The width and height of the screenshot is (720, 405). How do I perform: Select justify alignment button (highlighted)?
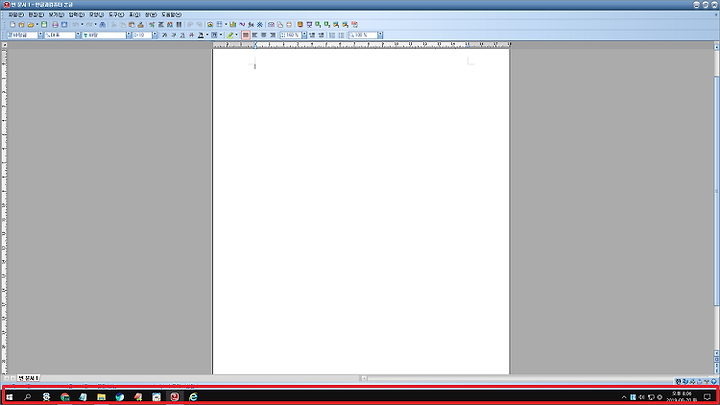coord(246,35)
